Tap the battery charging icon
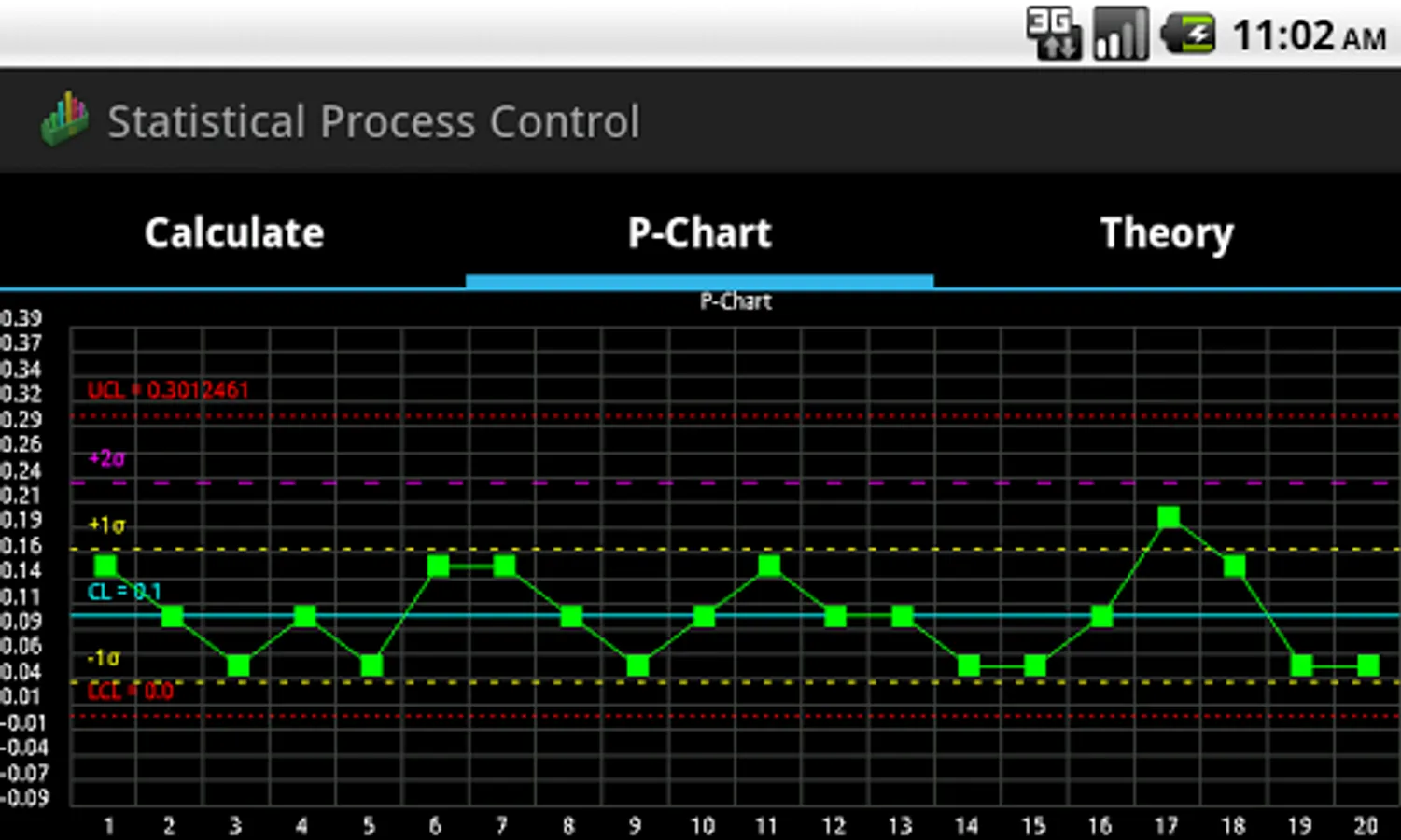 click(1187, 35)
